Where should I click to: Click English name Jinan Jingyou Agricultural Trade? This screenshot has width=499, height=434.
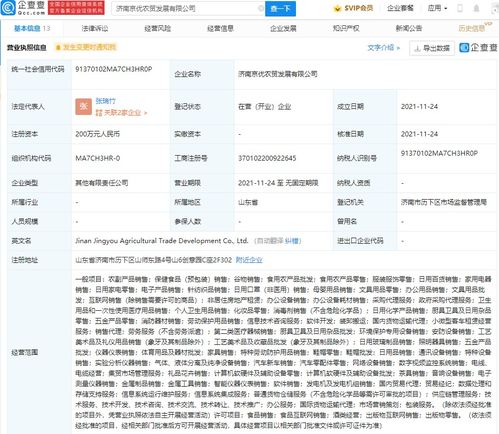coord(162,241)
